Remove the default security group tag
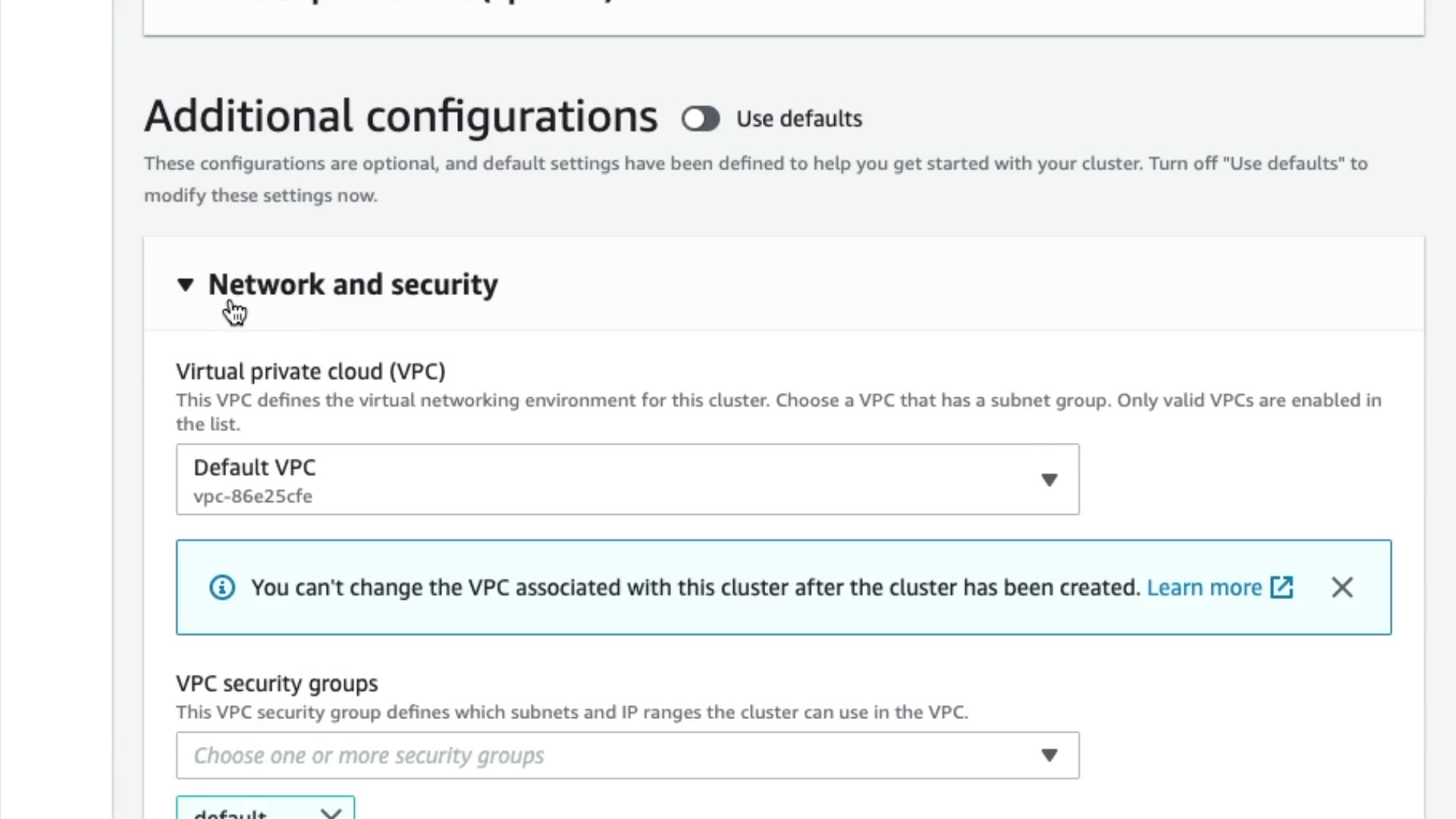The width and height of the screenshot is (1456, 819). 331,813
